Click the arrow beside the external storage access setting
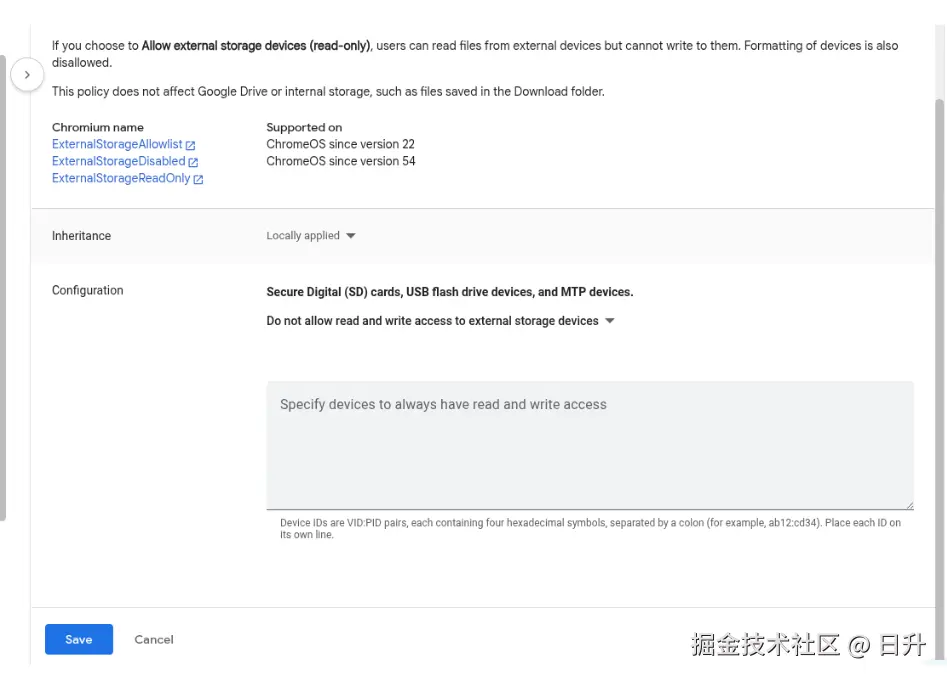Image resolution: width=947 pixels, height=679 pixels. (610, 321)
